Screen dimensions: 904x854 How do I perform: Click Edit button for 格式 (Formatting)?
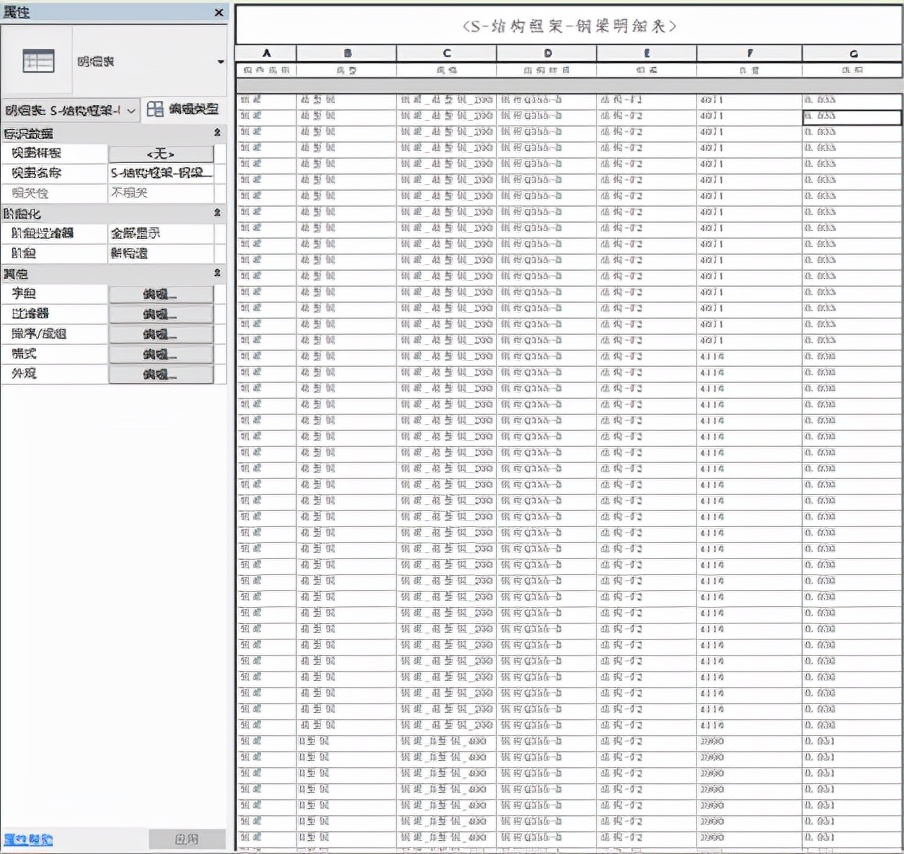pyautogui.click(x=160, y=354)
